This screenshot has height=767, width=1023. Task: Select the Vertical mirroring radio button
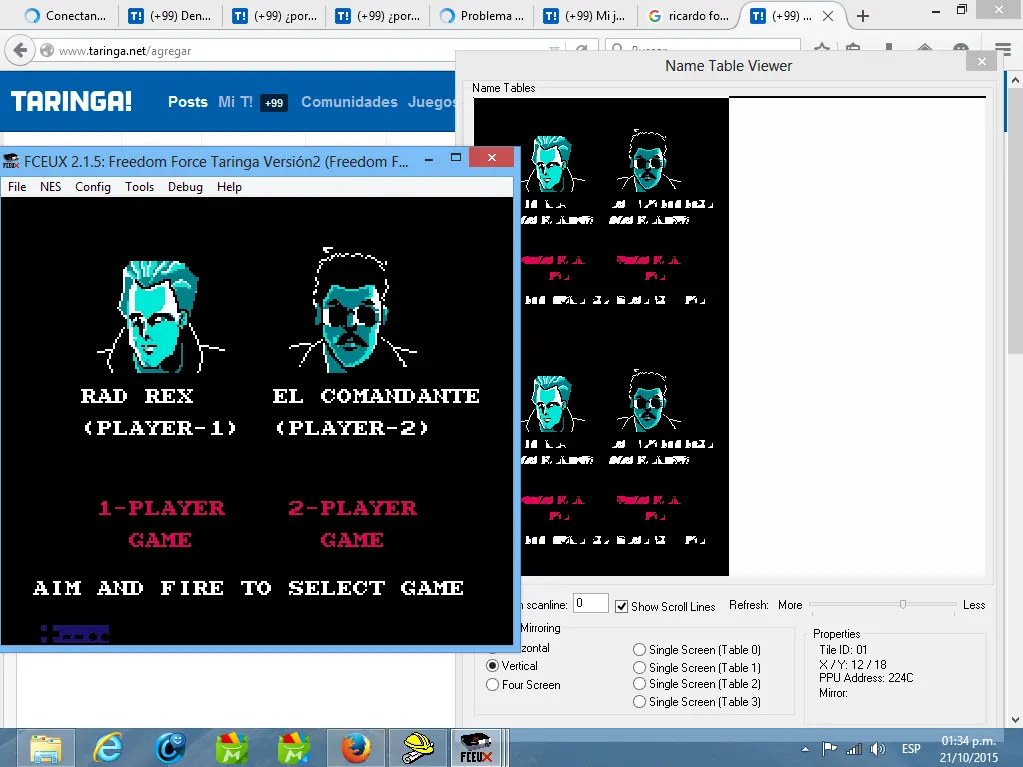493,666
